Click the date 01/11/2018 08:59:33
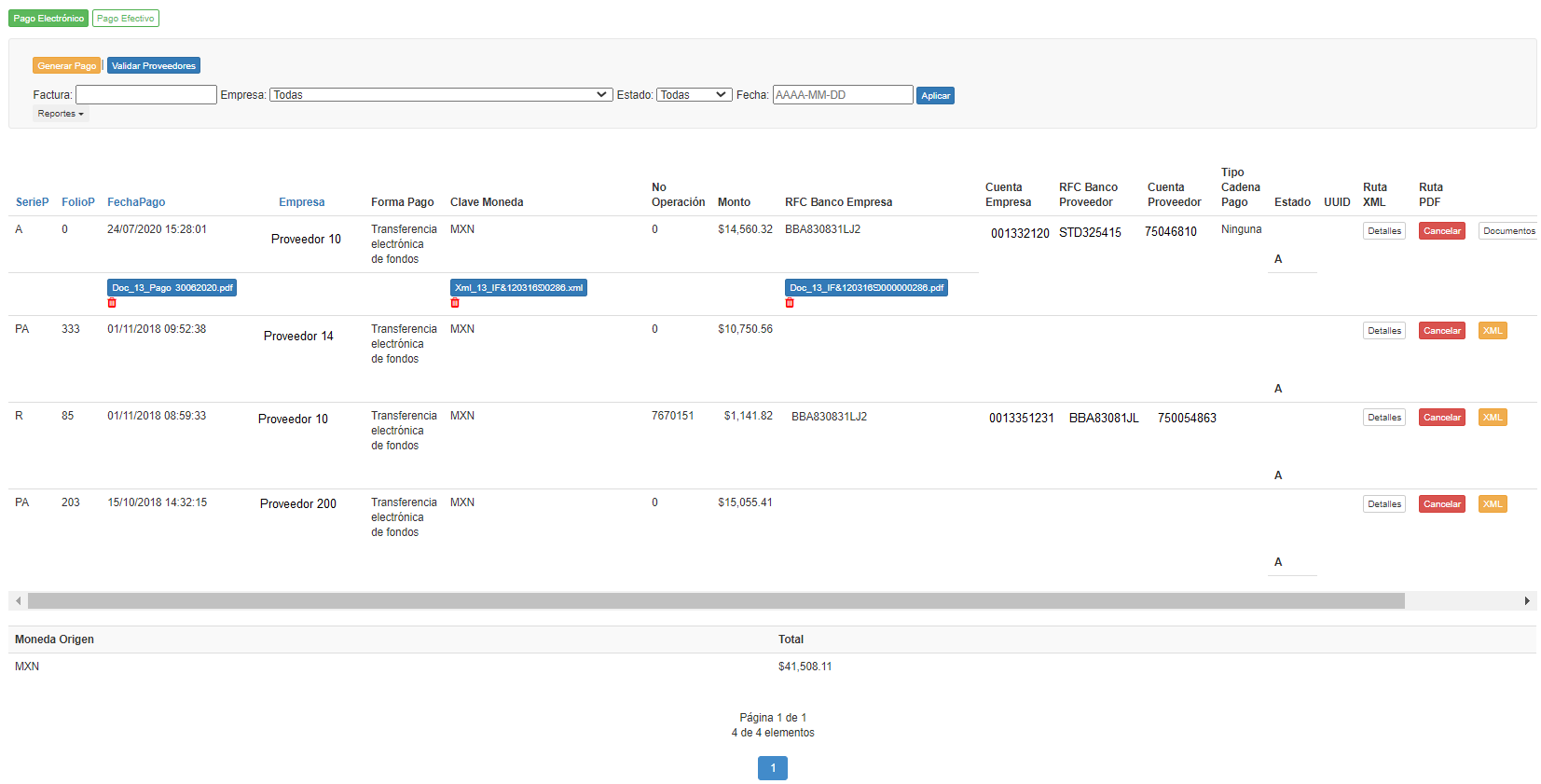1541x784 pixels. (x=157, y=416)
